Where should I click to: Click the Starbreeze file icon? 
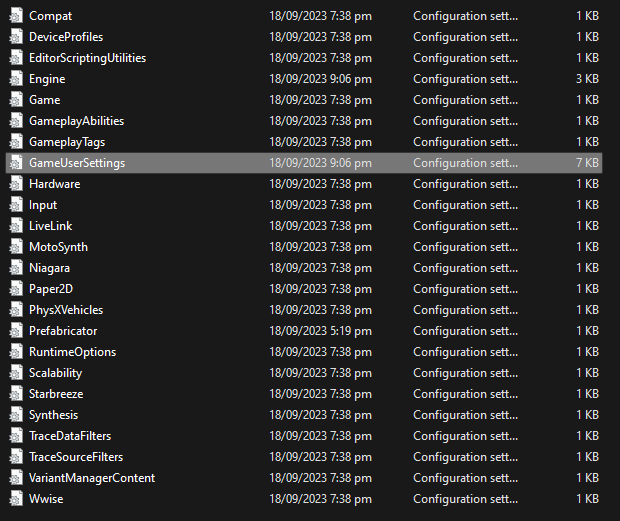tap(16, 394)
